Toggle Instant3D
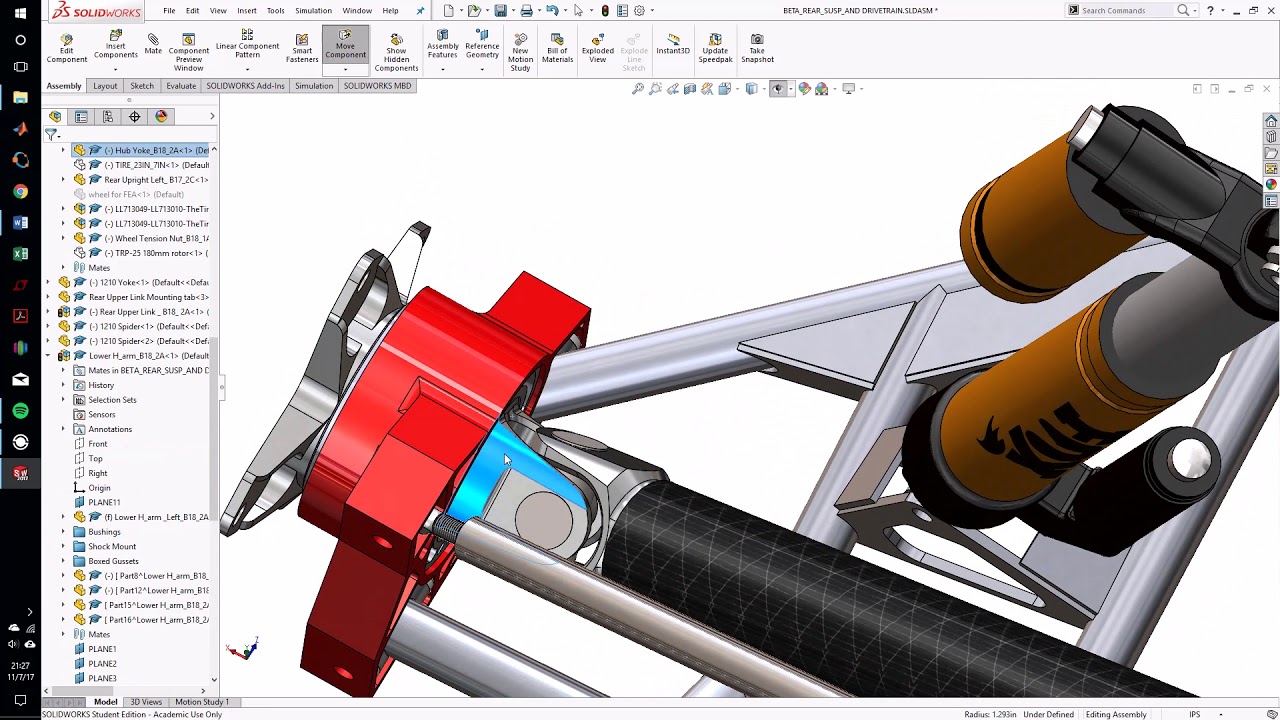Screen dimensions: 1280x720 tap(673, 44)
